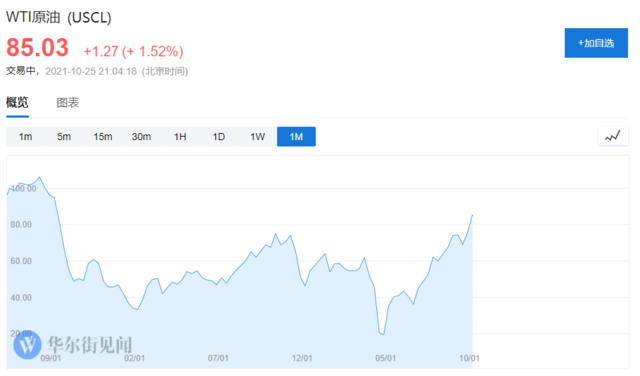The image size is (640, 376).
Task: Click the active 1M timeframe button
Action: tap(296, 137)
